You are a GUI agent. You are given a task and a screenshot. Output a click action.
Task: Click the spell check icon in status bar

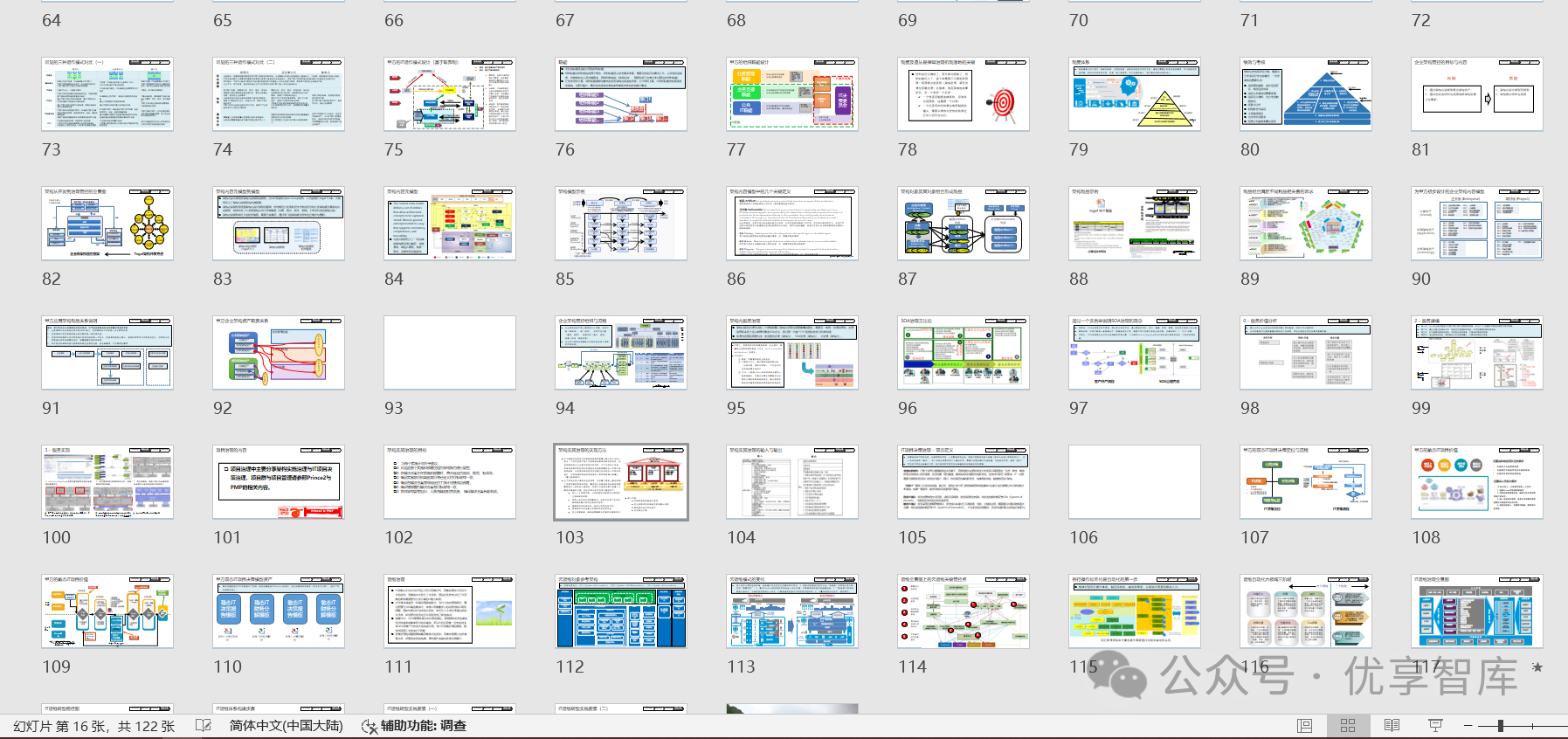click(204, 726)
